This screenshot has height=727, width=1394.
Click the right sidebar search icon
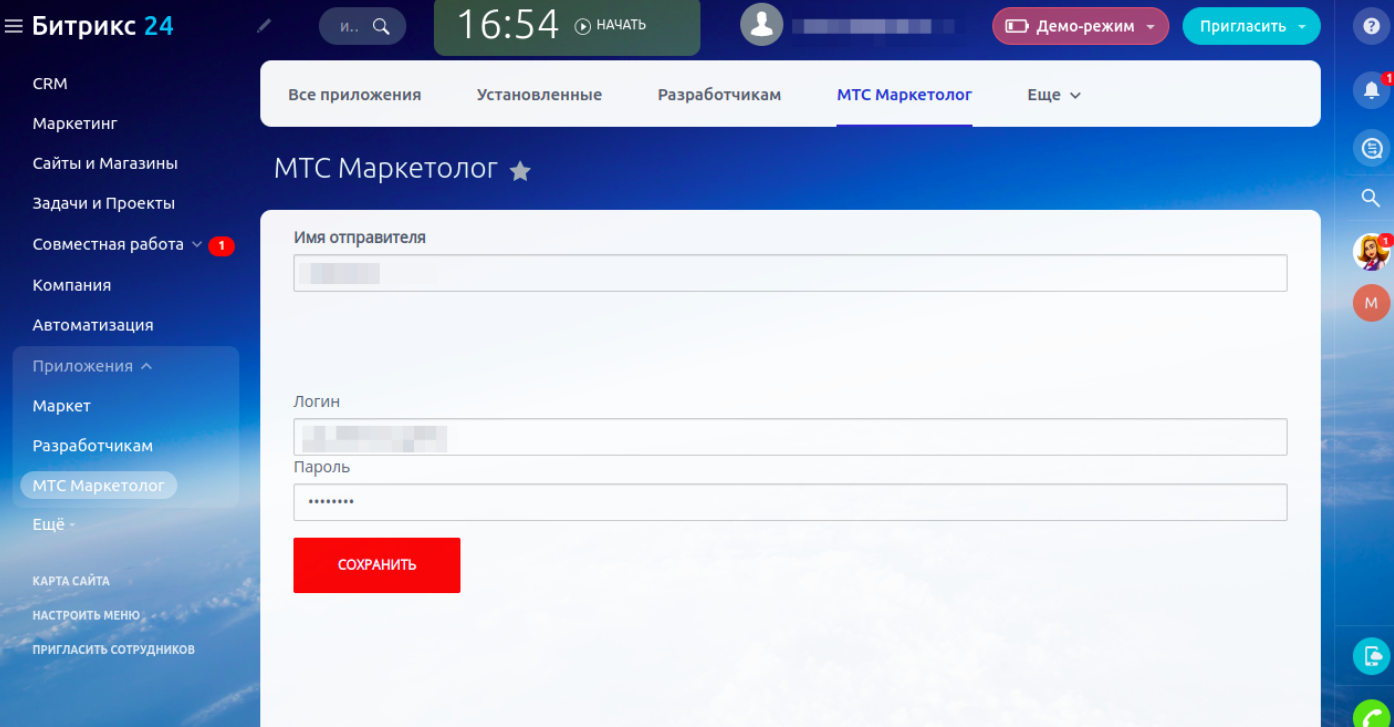1371,198
